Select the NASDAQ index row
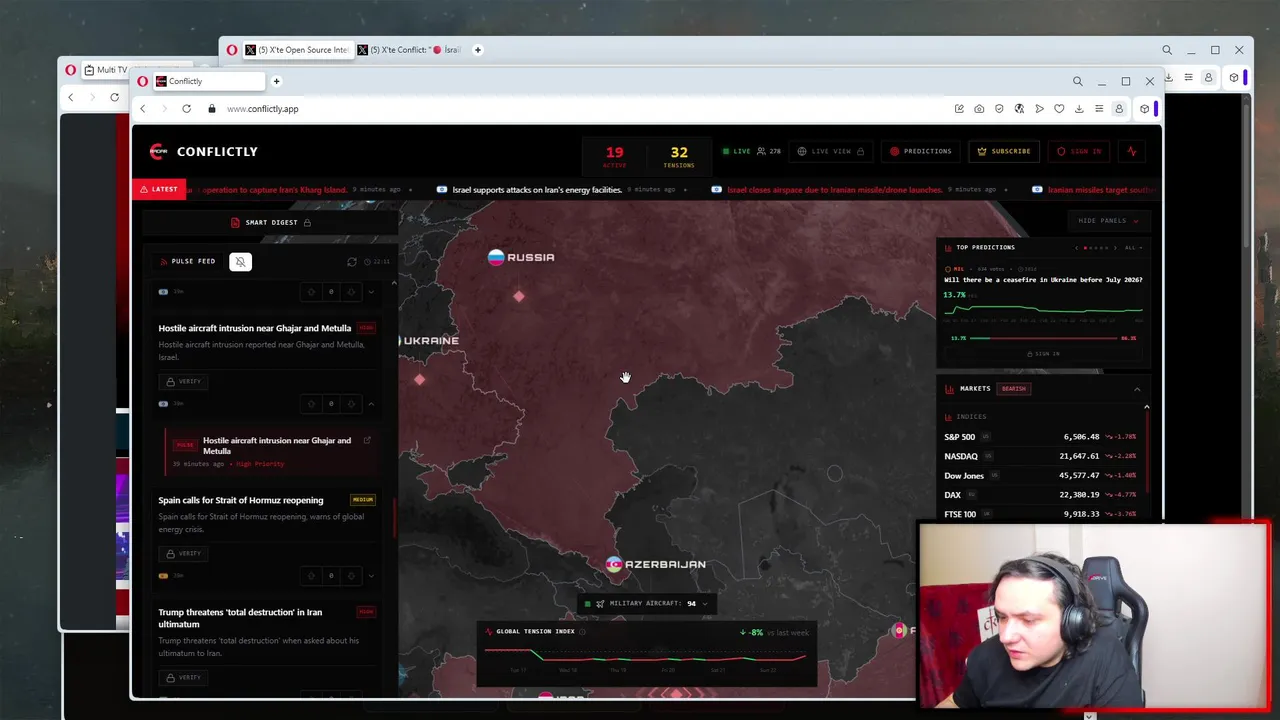1280x720 pixels. click(x=1040, y=456)
